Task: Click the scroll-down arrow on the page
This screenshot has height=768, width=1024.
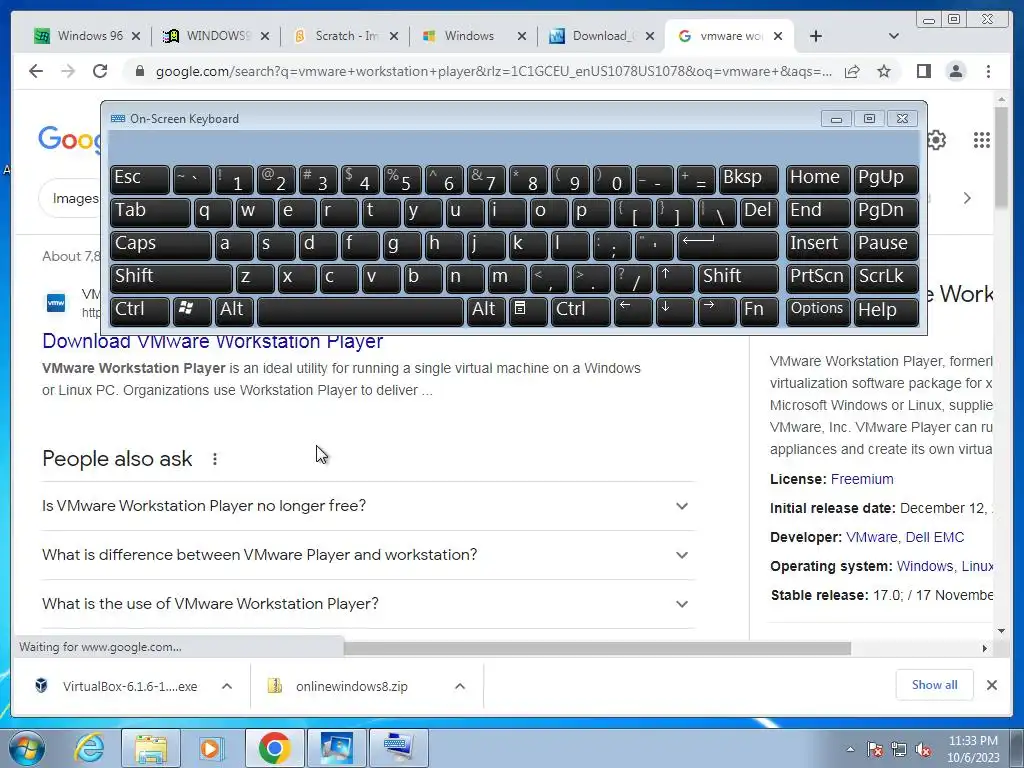Action: tap(1001, 631)
